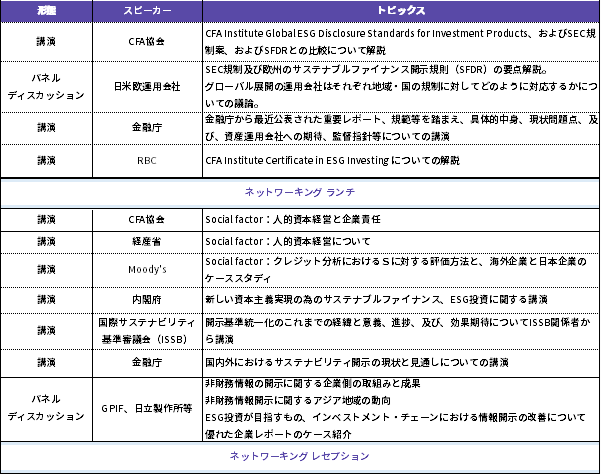This screenshot has height=475, width=601.
Task: Click 講演 cell in the Moody's row
Action: 46,270
